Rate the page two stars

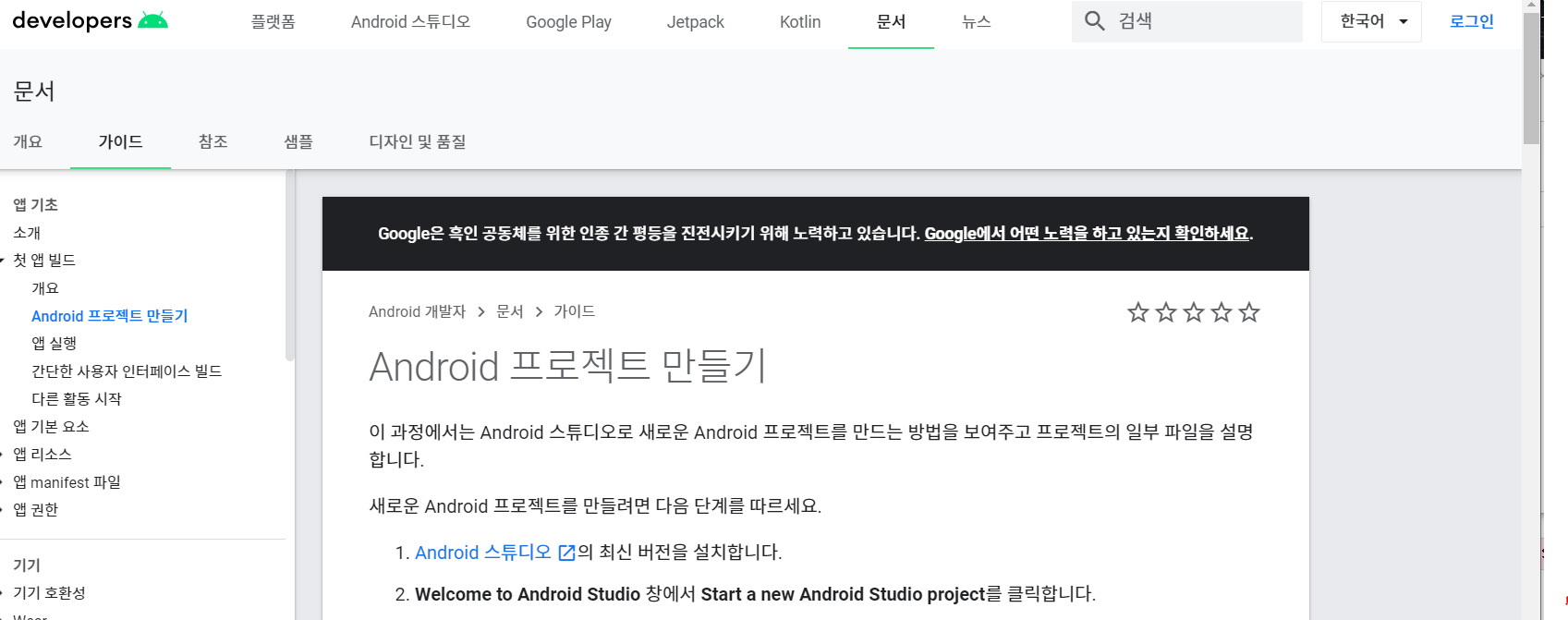pyautogui.click(x=1166, y=312)
